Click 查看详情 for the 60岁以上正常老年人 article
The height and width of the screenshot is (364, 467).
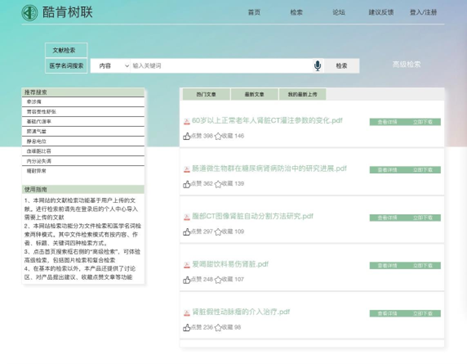pos(387,122)
